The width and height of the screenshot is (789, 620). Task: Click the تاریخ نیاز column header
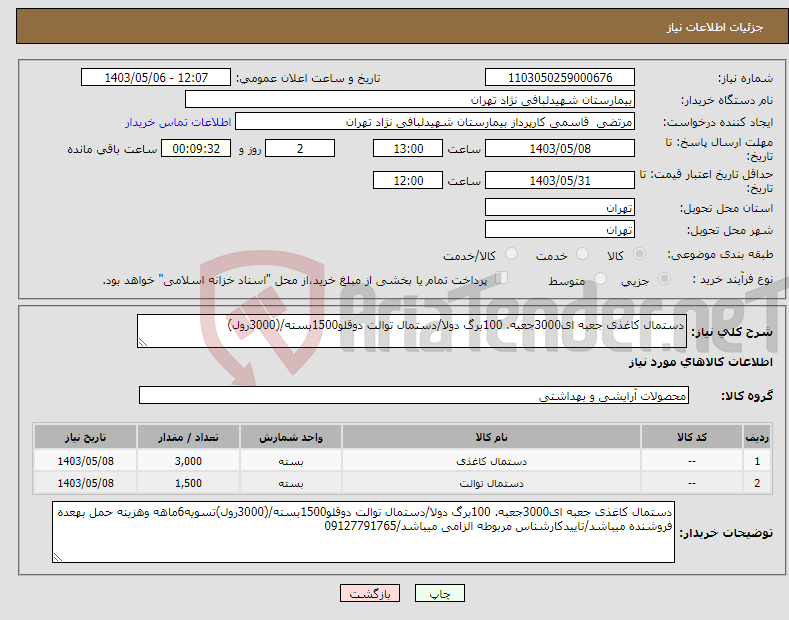tap(86, 437)
